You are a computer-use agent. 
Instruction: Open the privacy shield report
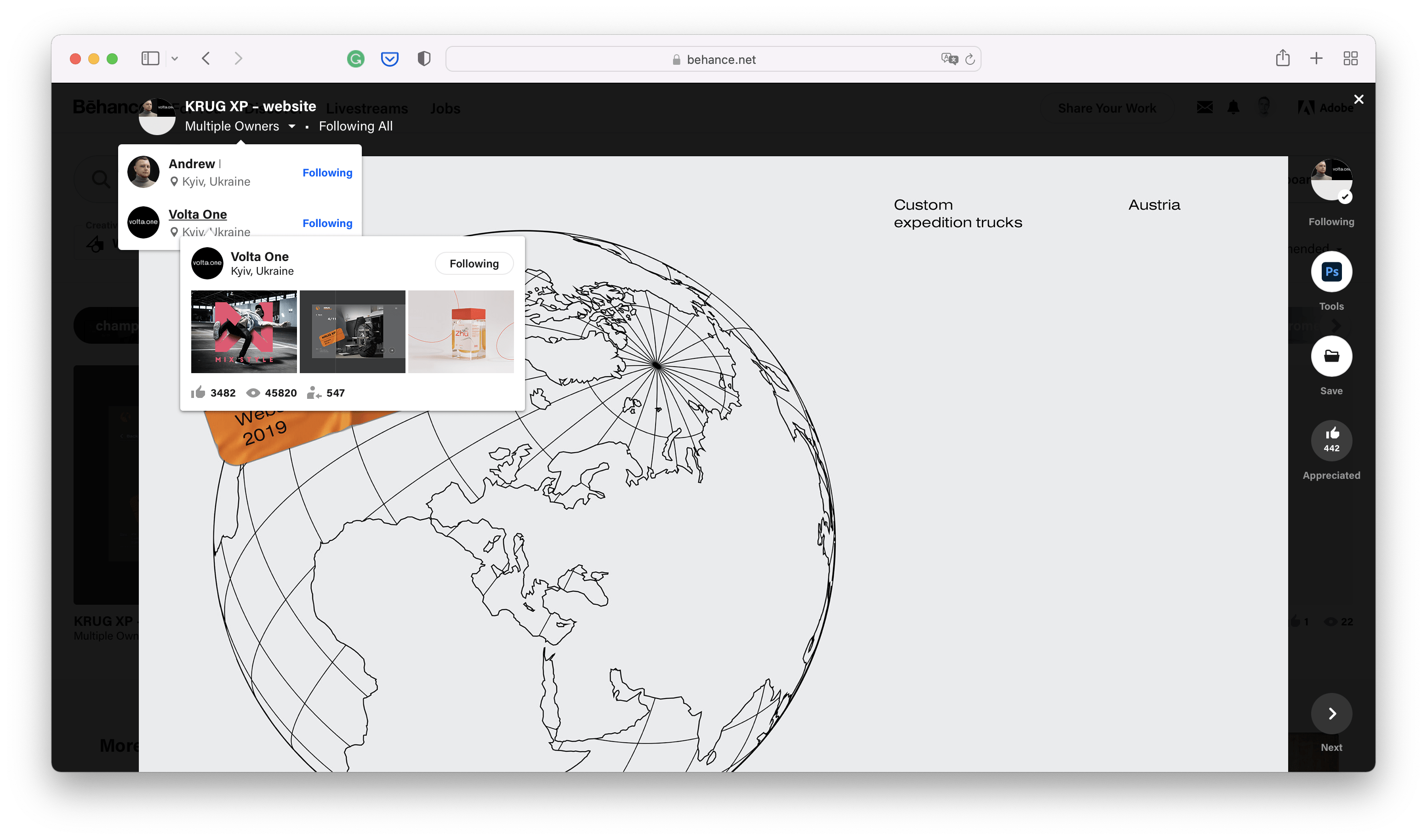click(x=424, y=58)
